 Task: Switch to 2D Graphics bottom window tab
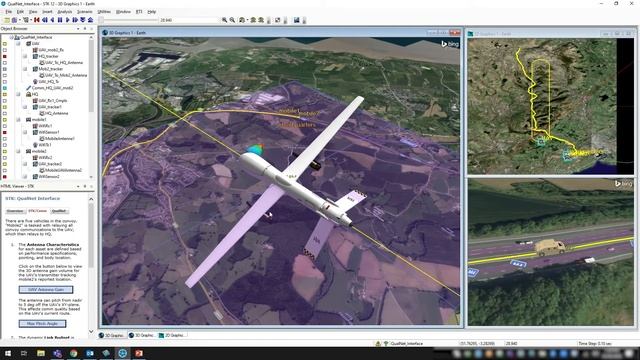173,335
